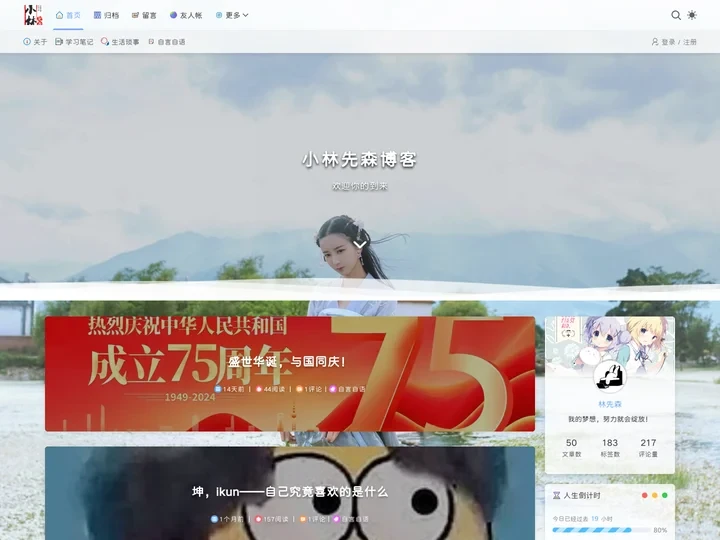Click the 50 文章数 stat
The height and width of the screenshot is (540, 720).
[x=571, y=448]
